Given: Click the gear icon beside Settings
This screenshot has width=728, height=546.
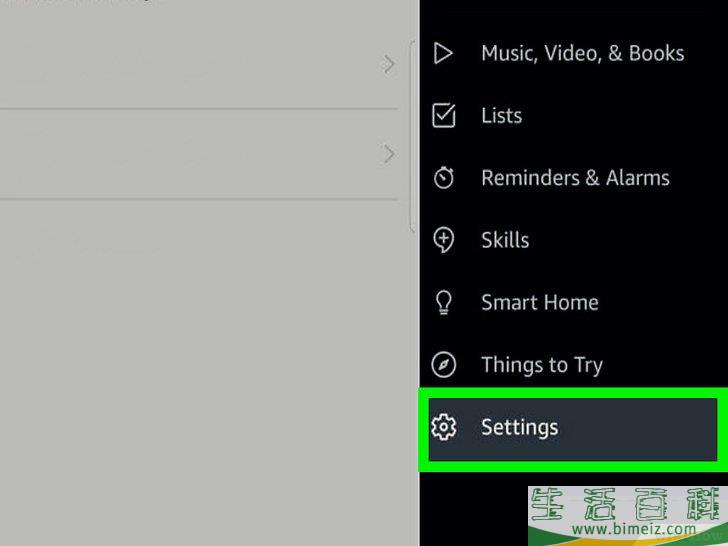Looking at the screenshot, I should click(x=443, y=427).
